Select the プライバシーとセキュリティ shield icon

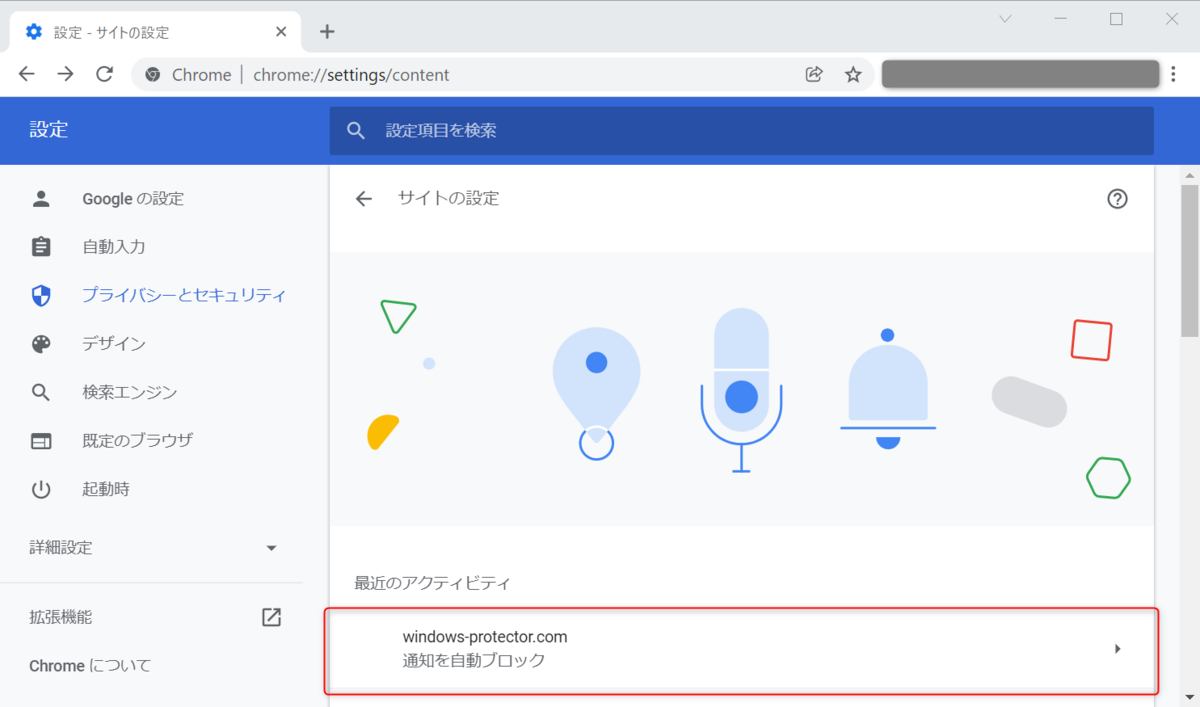(40, 295)
